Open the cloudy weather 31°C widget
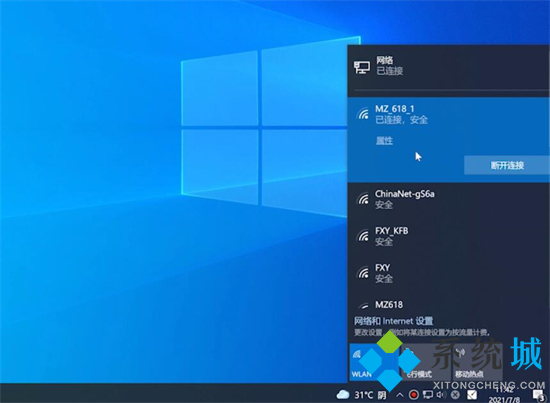Screen dimensions: 550x403 tap(362, 395)
